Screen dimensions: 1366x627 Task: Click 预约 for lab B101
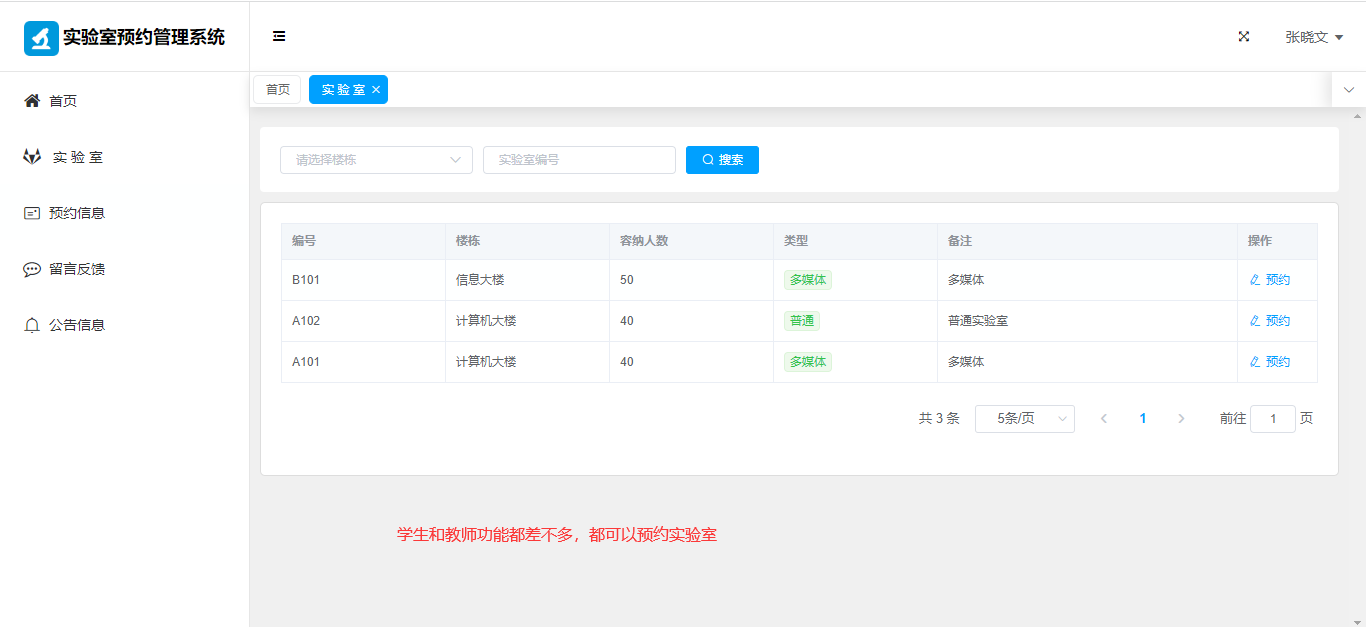pyautogui.click(x=1270, y=280)
